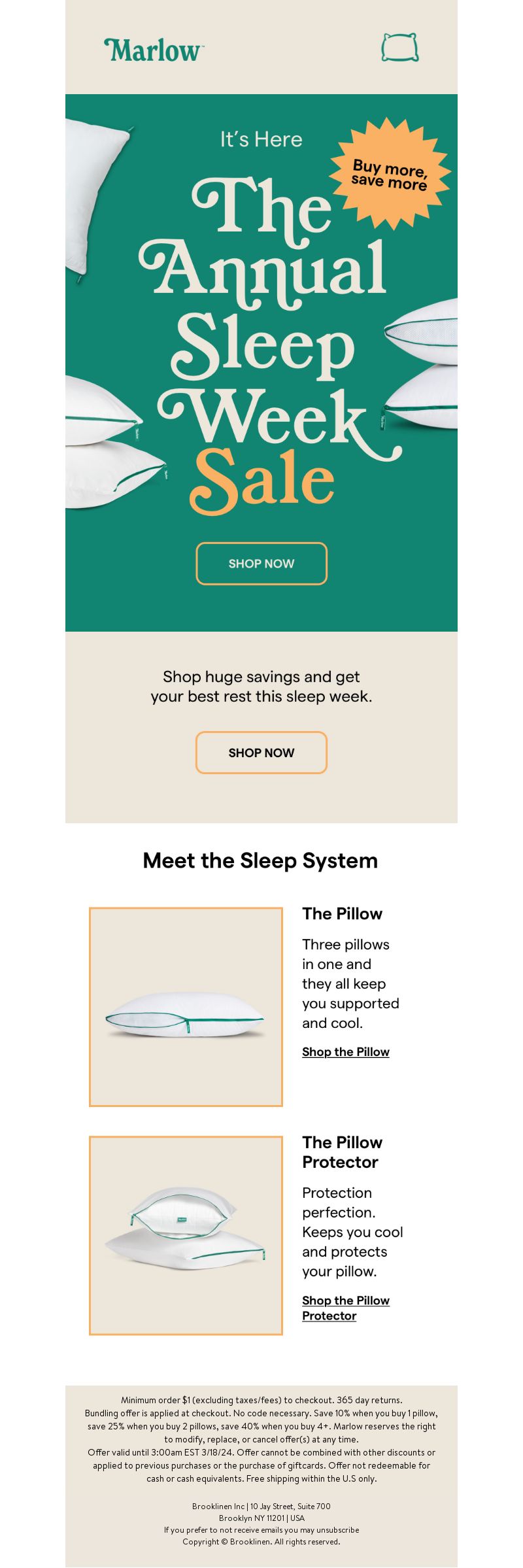Click the "The Pillow Protector" product heading
The image size is (523, 1568).
pos(342,1152)
